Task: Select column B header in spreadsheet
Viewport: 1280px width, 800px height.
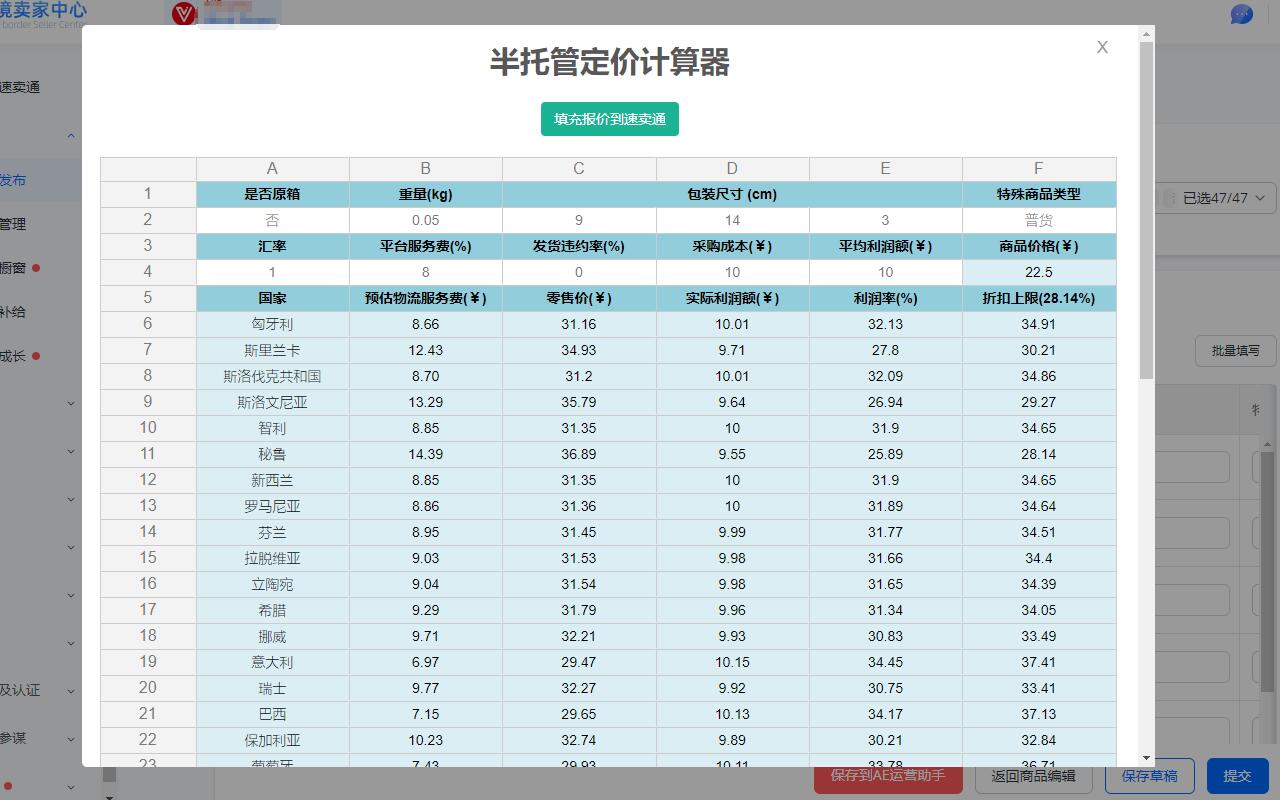Action: (426, 169)
